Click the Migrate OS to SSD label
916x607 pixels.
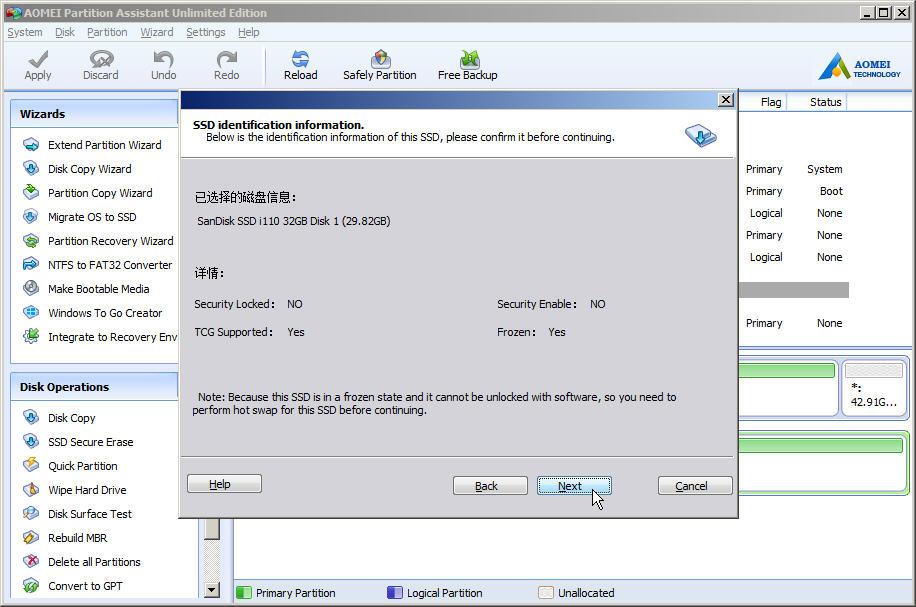(92, 217)
